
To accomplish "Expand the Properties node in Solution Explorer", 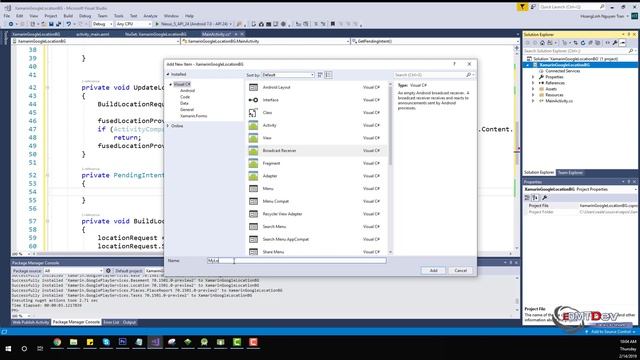I will (533, 77).
